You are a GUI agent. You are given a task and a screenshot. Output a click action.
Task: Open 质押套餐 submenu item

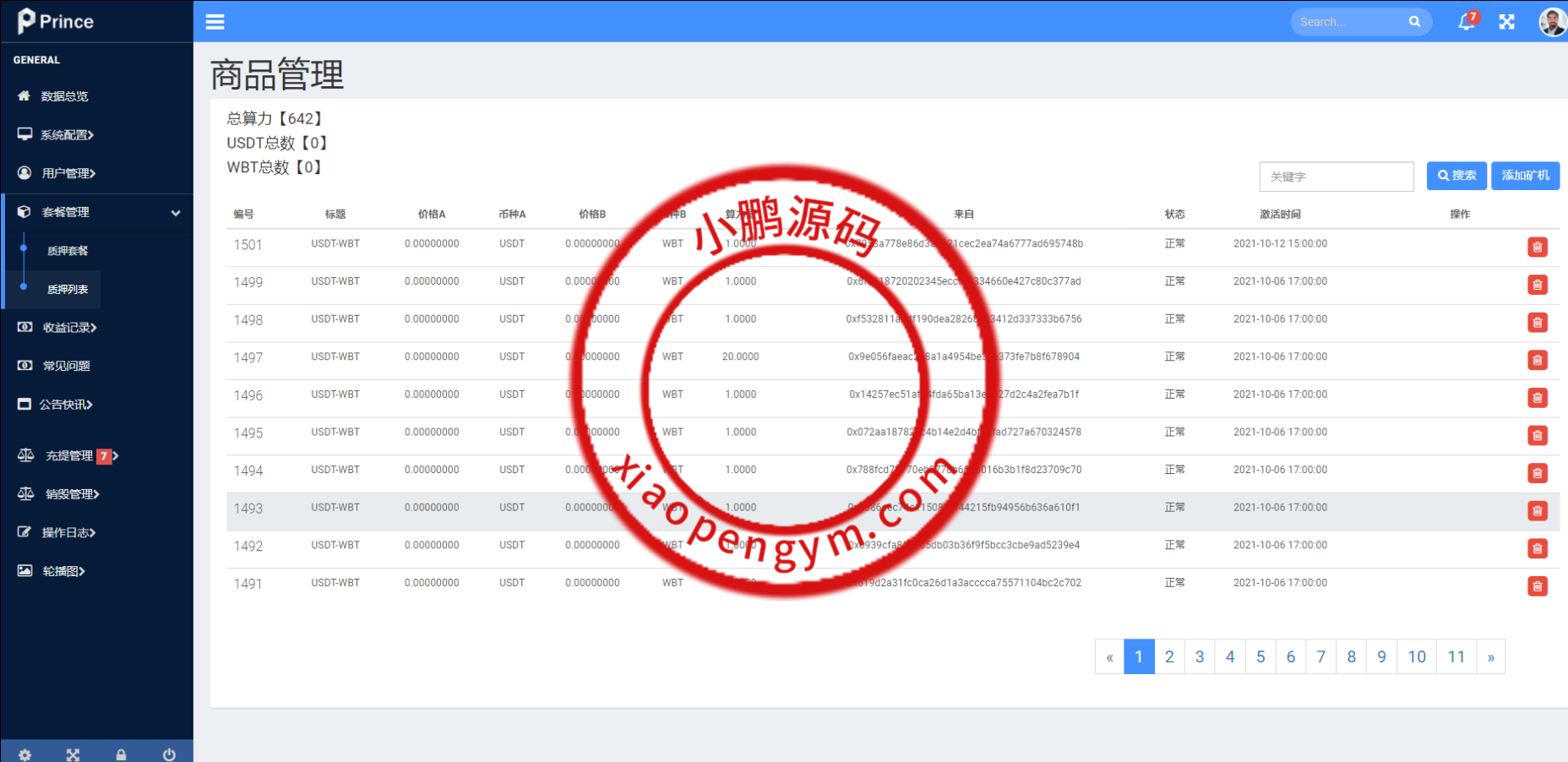pyautogui.click(x=68, y=251)
